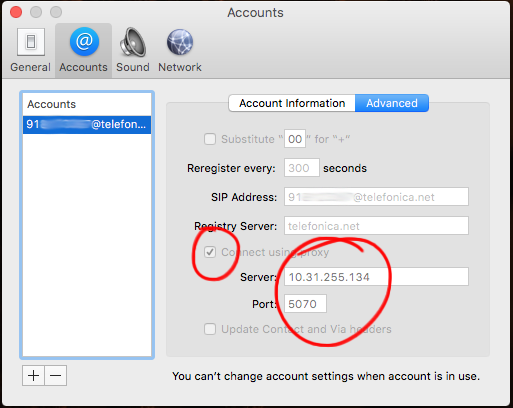Add a new account with plus button
This screenshot has height=408, width=513.
pyautogui.click(x=33, y=376)
